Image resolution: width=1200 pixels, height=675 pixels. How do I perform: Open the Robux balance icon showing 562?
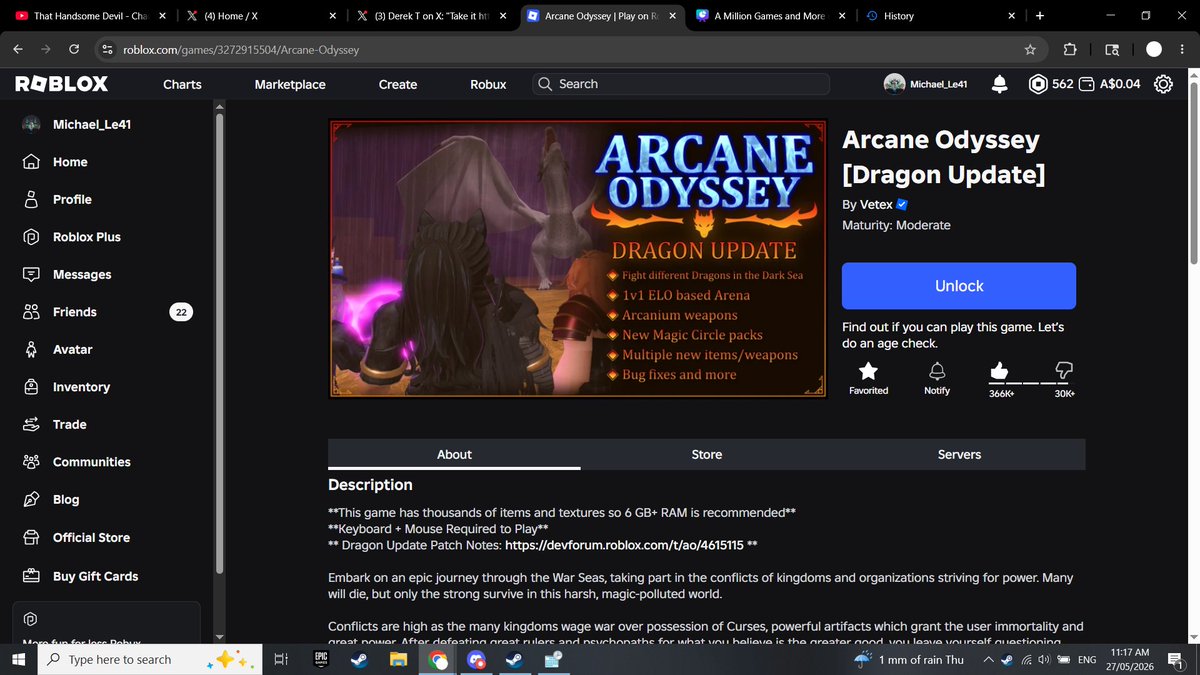[x=1038, y=84]
